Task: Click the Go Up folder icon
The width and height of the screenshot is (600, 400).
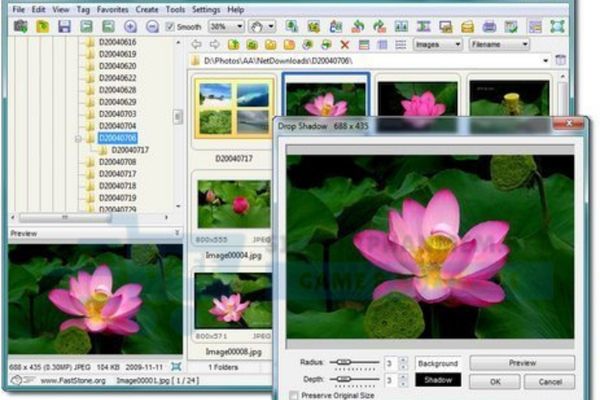Action: (x=233, y=44)
